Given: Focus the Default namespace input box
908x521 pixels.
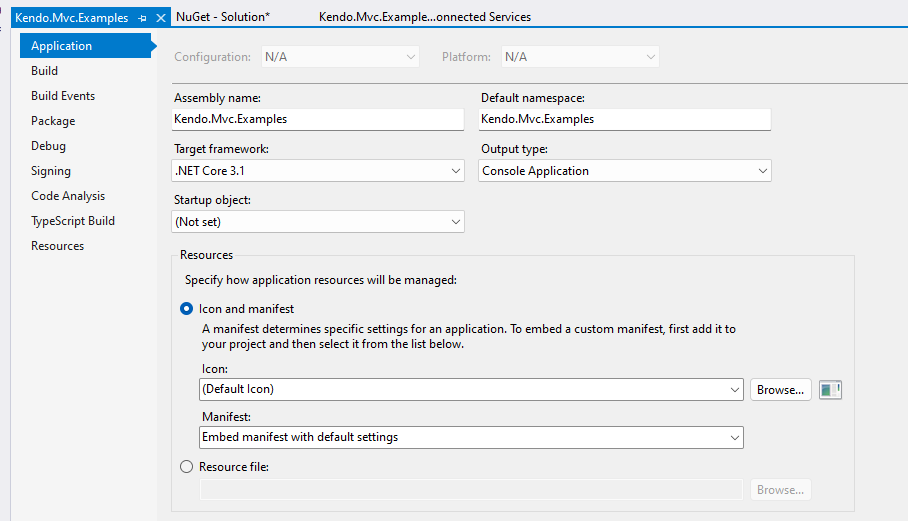Looking at the screenshot, I should 625,119.
